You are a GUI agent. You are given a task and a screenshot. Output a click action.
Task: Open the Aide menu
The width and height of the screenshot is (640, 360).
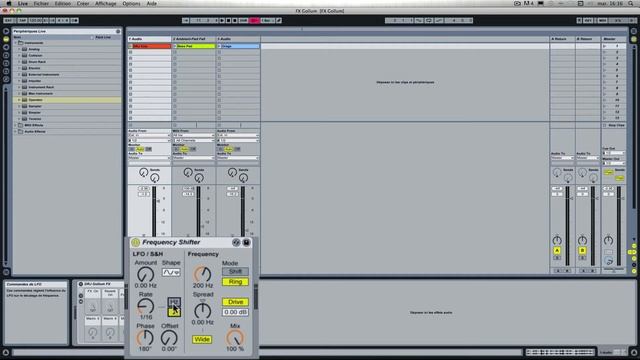151,3
